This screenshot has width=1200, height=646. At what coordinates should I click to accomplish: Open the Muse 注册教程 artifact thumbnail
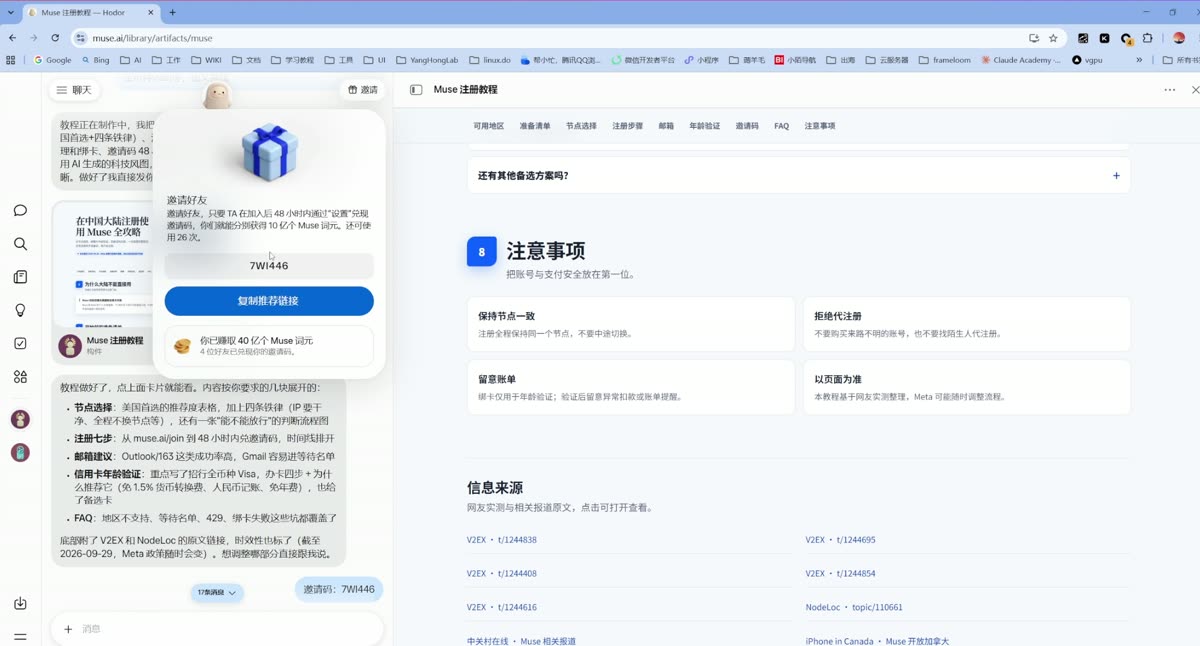[x=101, y=264]
